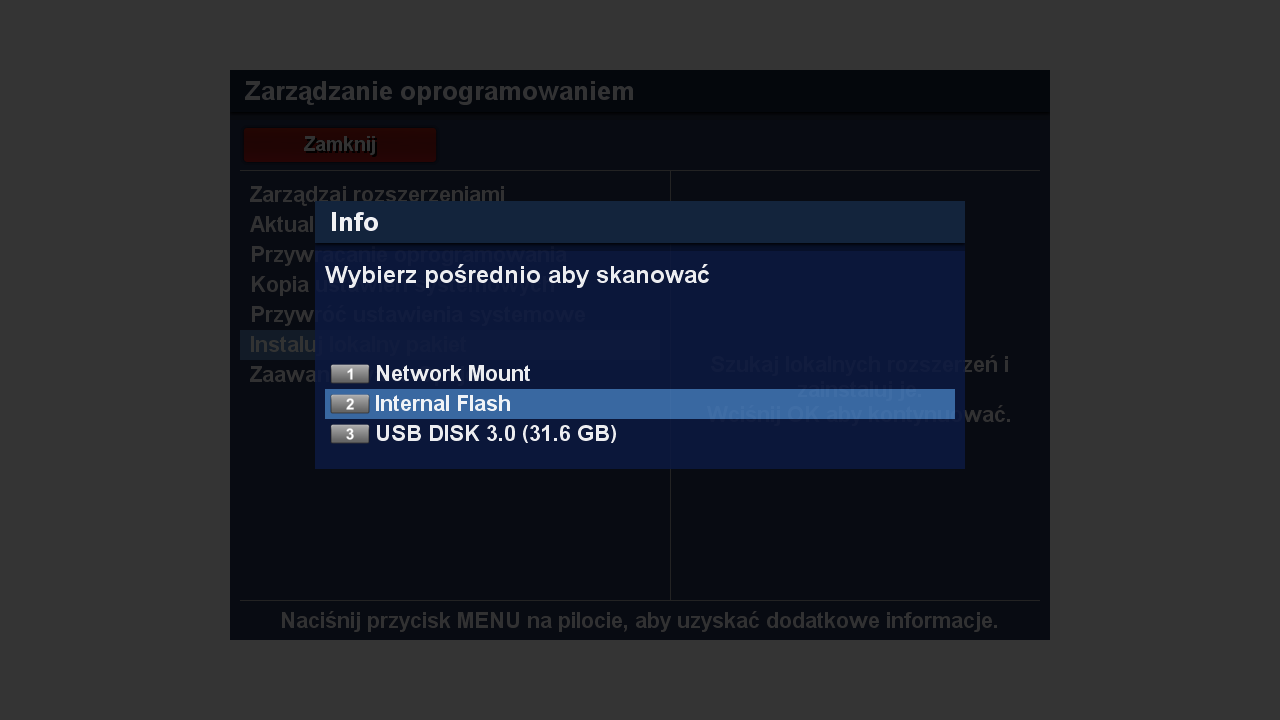The height and width of the screenshot is (720, 1280).
Task: Click the partially hidden Kopia menu entry
Action: coord(280,285)
